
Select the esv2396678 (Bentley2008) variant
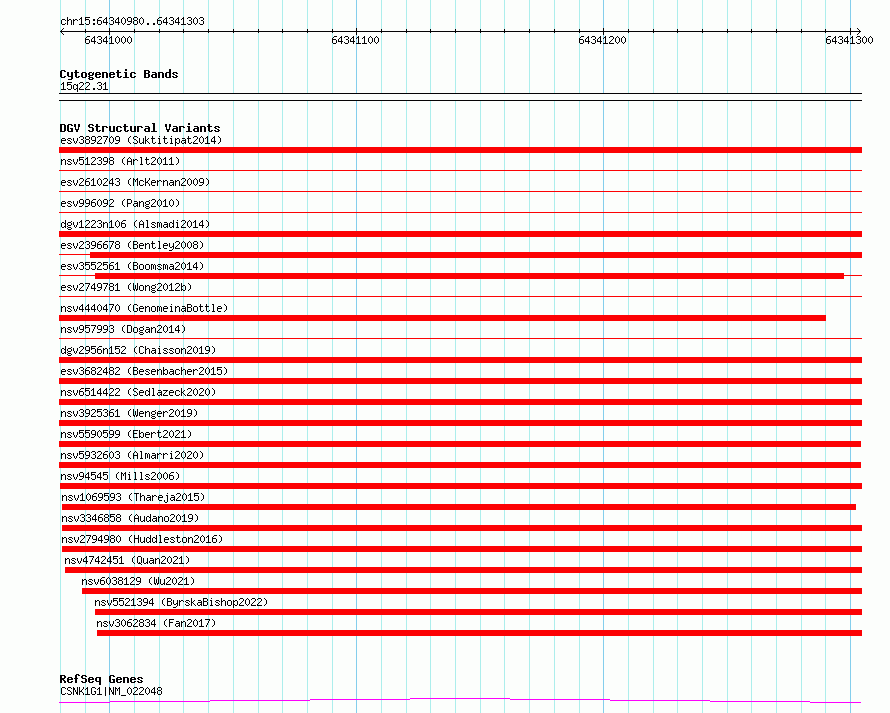click(132, 245)
